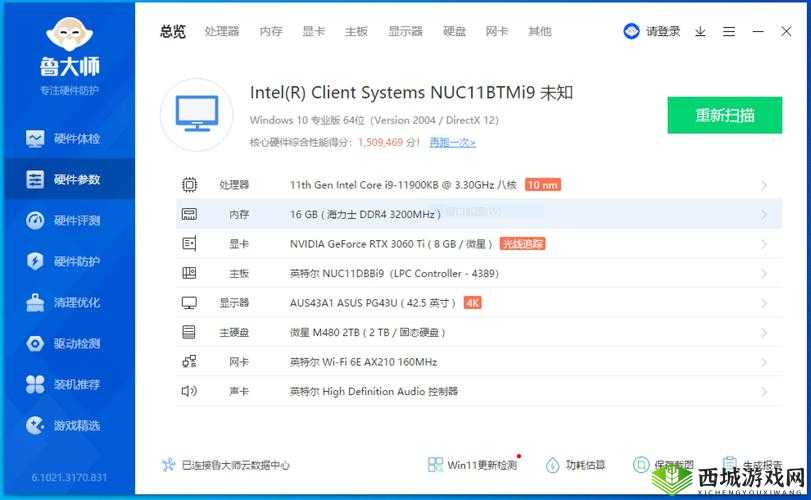Select 硬件评测 benchmark in sidebar
The image size is (811, 500).
pos(66,221)
